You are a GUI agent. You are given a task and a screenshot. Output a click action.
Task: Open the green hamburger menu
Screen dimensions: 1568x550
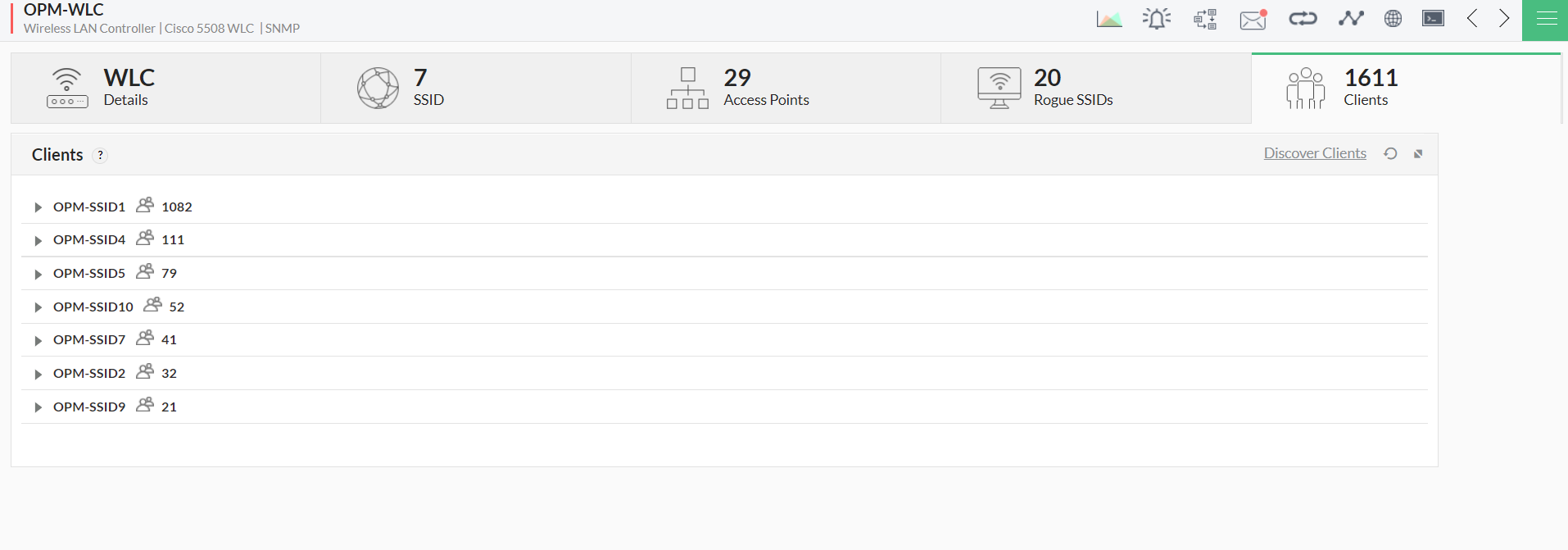point(1545,18)
